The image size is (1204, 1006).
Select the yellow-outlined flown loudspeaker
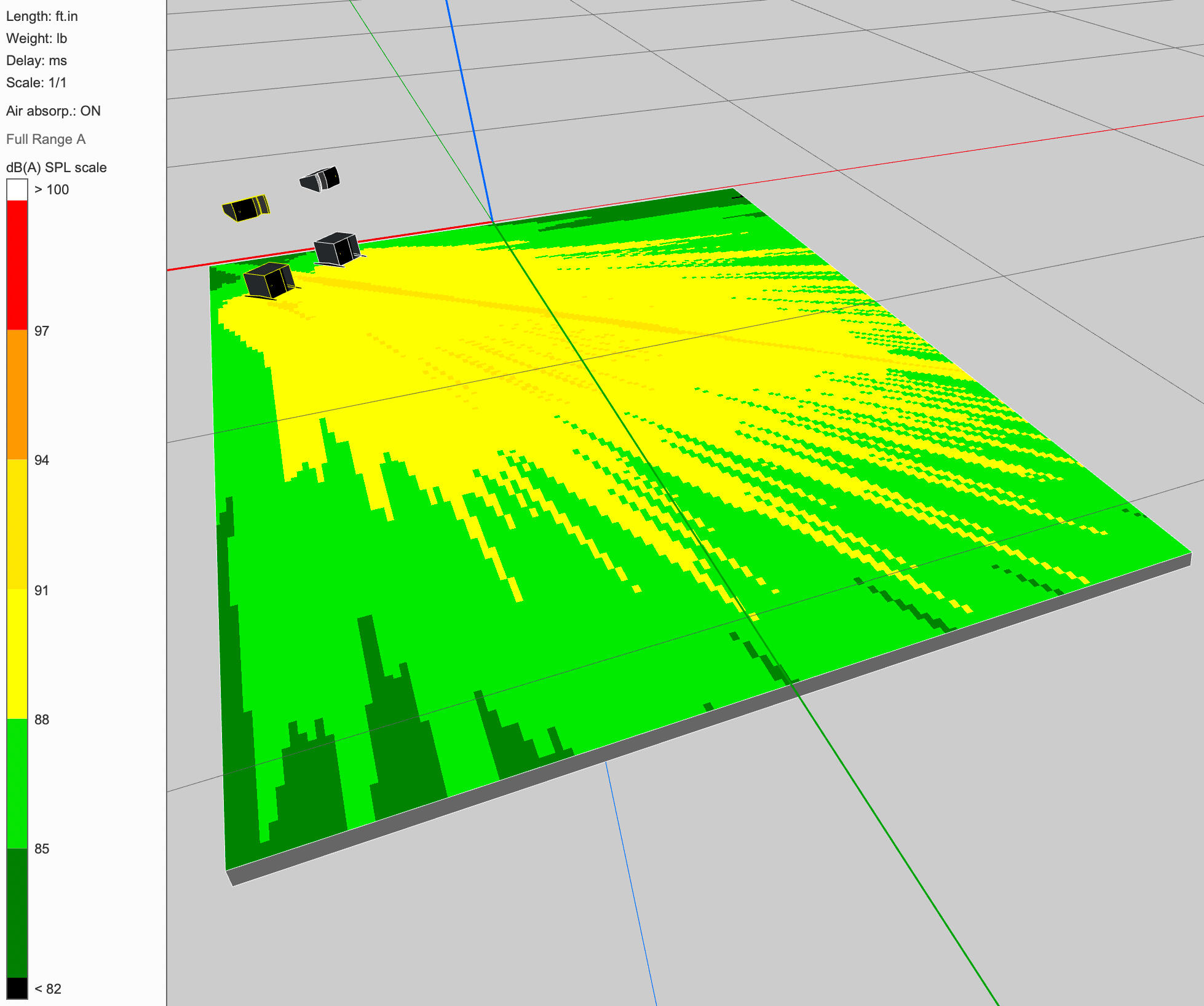click(246, 208)
